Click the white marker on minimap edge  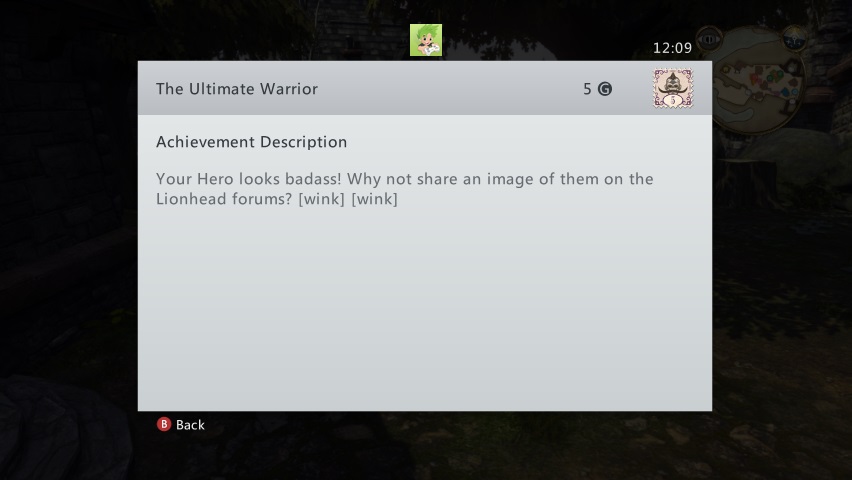[x=792, y=101]
